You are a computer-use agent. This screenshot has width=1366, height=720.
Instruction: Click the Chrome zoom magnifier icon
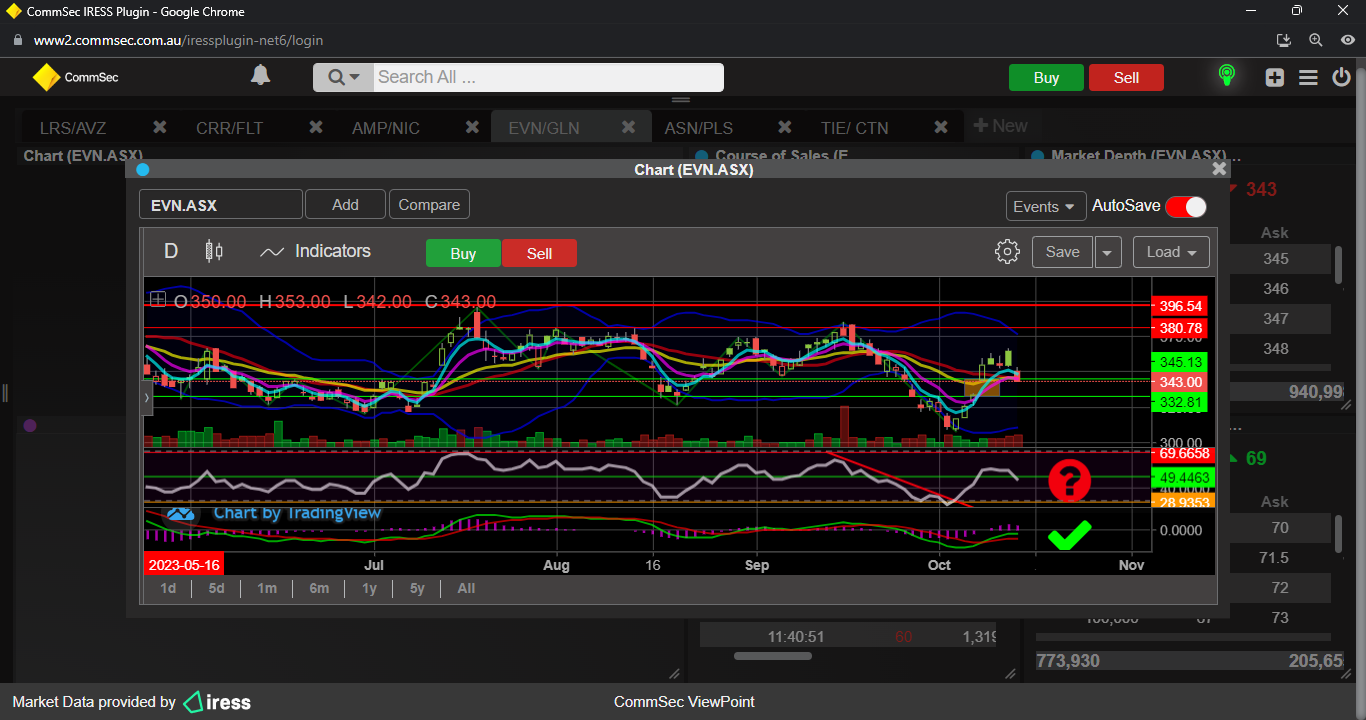[1316, 40]
